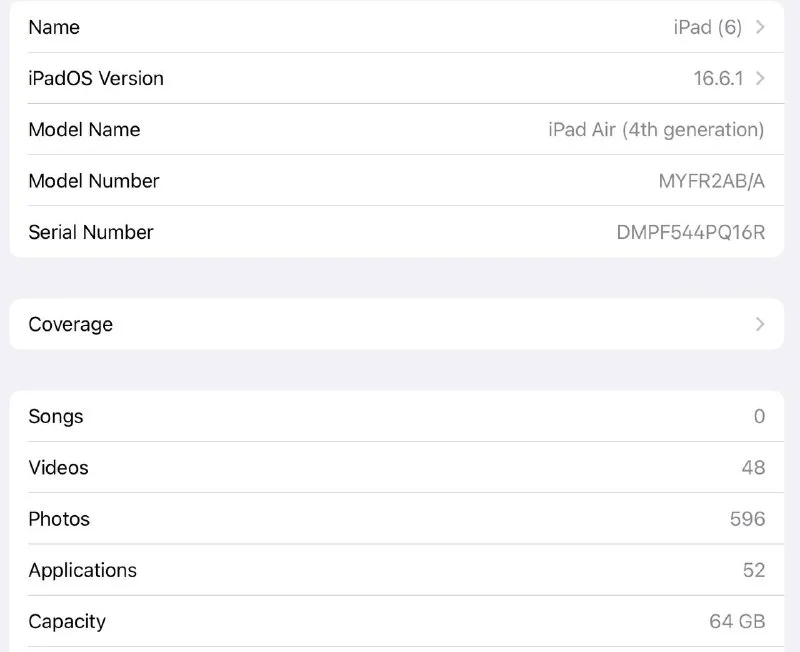
Task: Open the Coverage label
Action: pyautogui.click(x=70, y=324)
